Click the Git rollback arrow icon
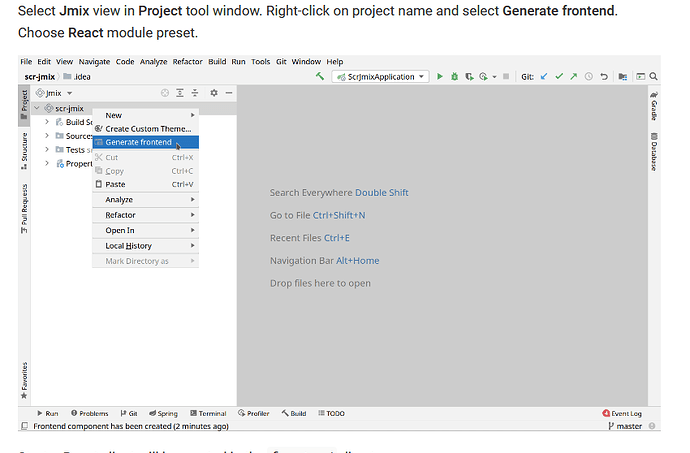Screen dimensions: 690x453 tap(604, 77)
